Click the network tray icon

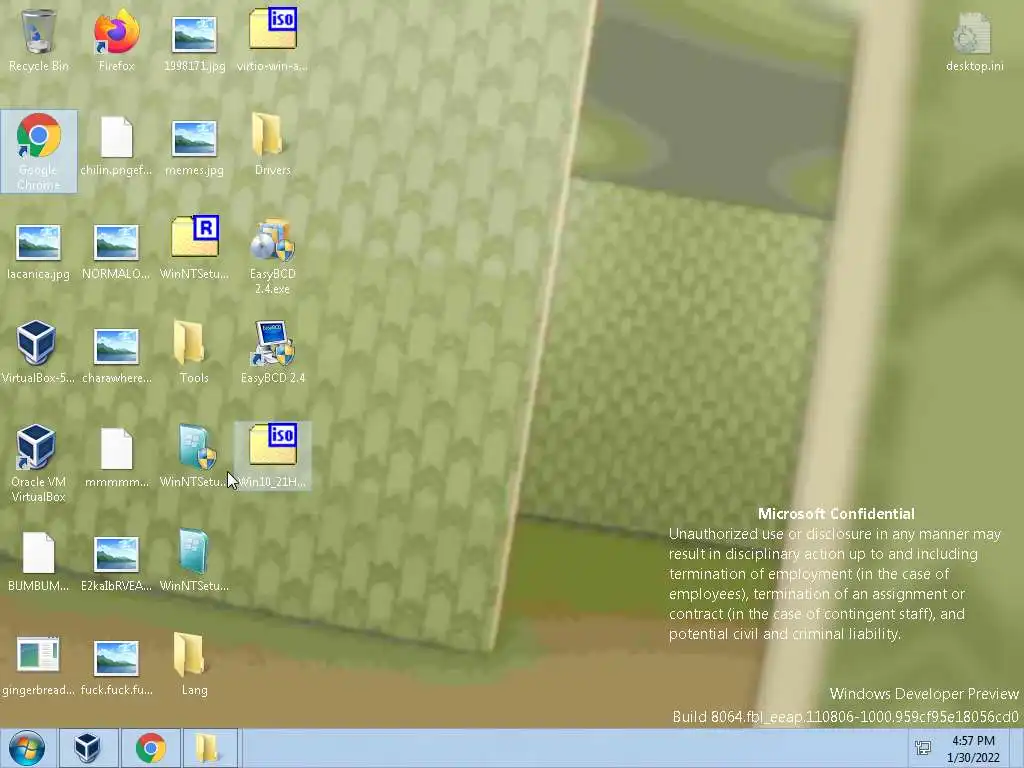click(923, 748)
